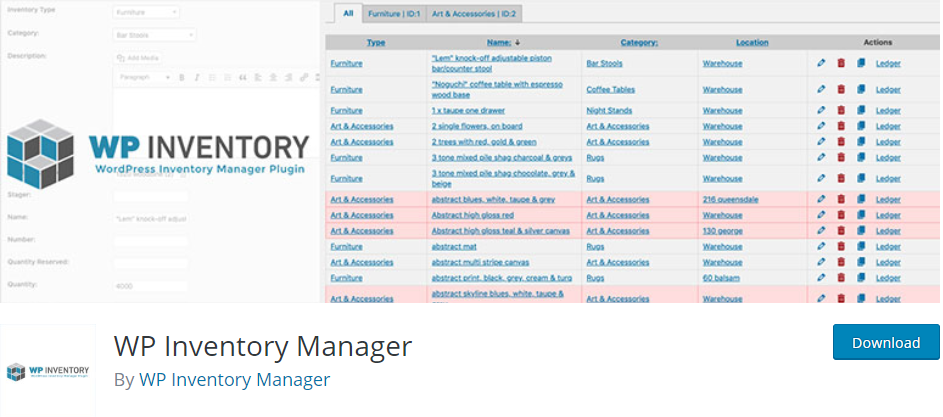Edit the Noguchi coffee table item

821,90
